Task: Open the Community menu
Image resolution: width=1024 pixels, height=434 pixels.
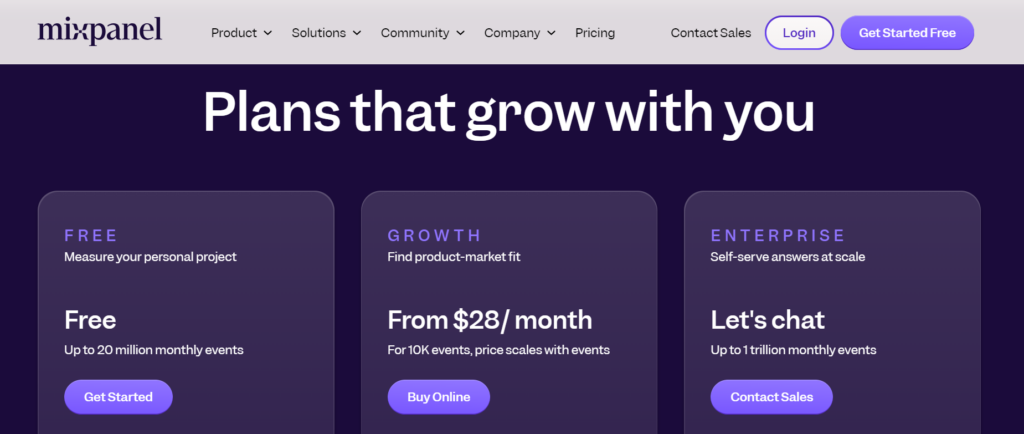Action: pyautogui.click(x=415, y=33)
